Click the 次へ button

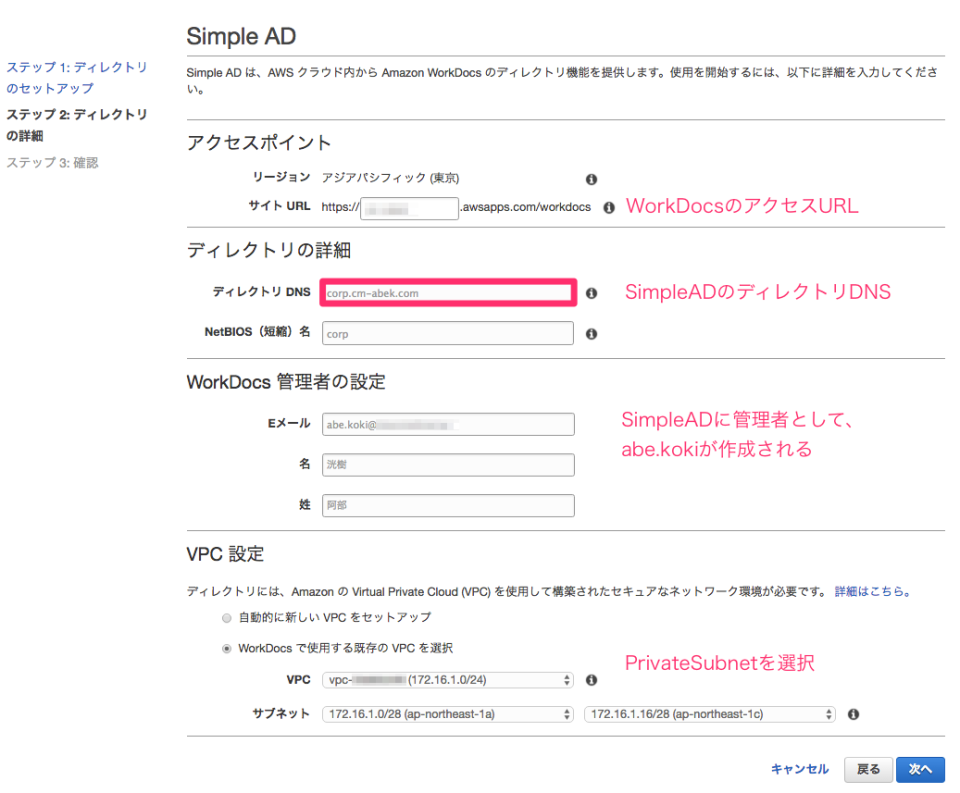pos(920,770)
